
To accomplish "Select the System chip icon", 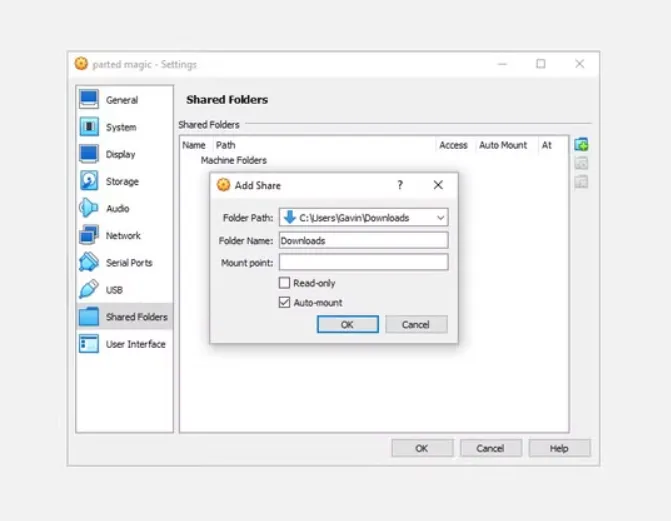I will [x=89, y=127].
